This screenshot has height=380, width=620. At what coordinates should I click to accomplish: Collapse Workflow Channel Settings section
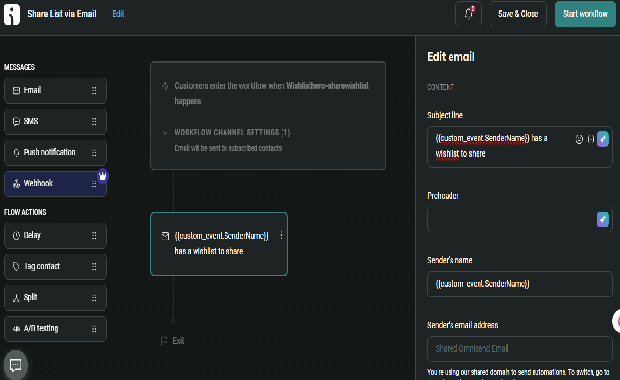tap(165, 132)
